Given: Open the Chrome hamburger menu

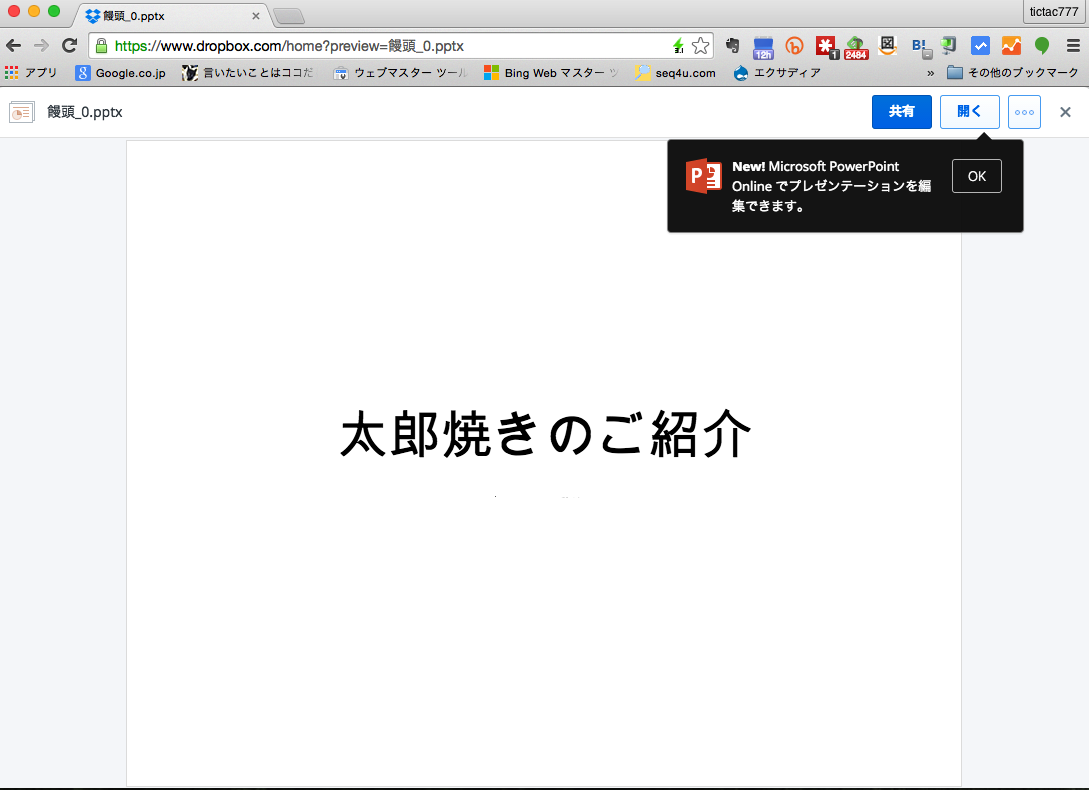Looking at the screenshot, I should click(1073, 46).
